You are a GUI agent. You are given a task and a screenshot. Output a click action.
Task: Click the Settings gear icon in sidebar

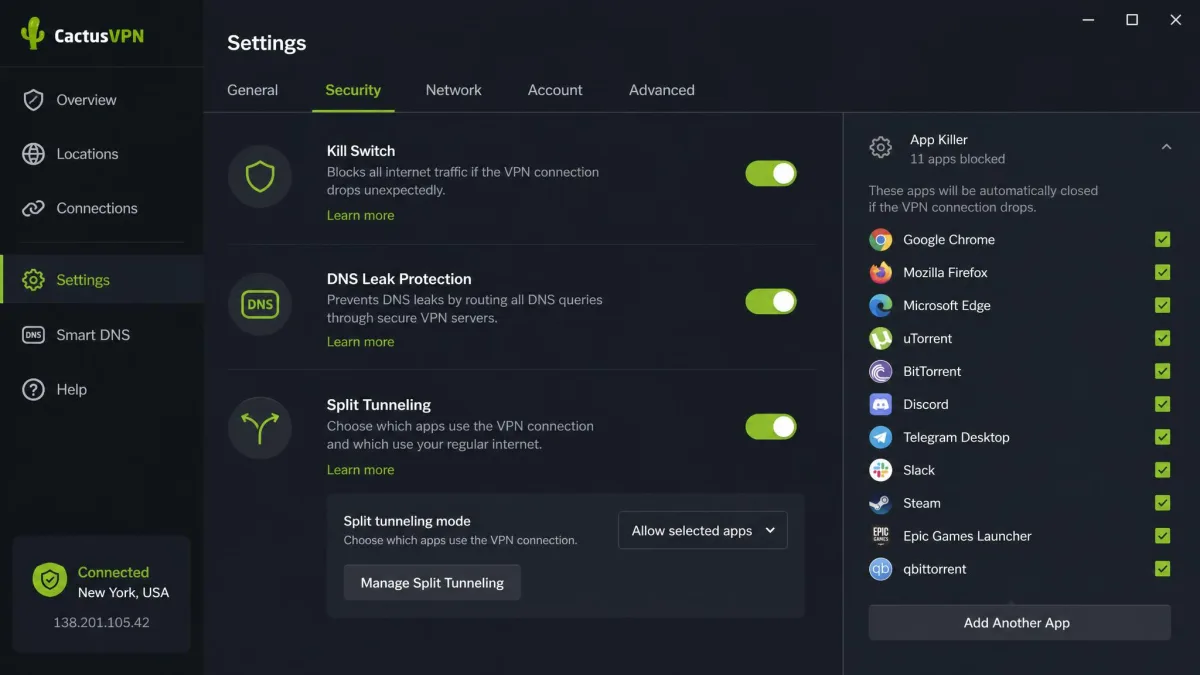coord(33,280)
